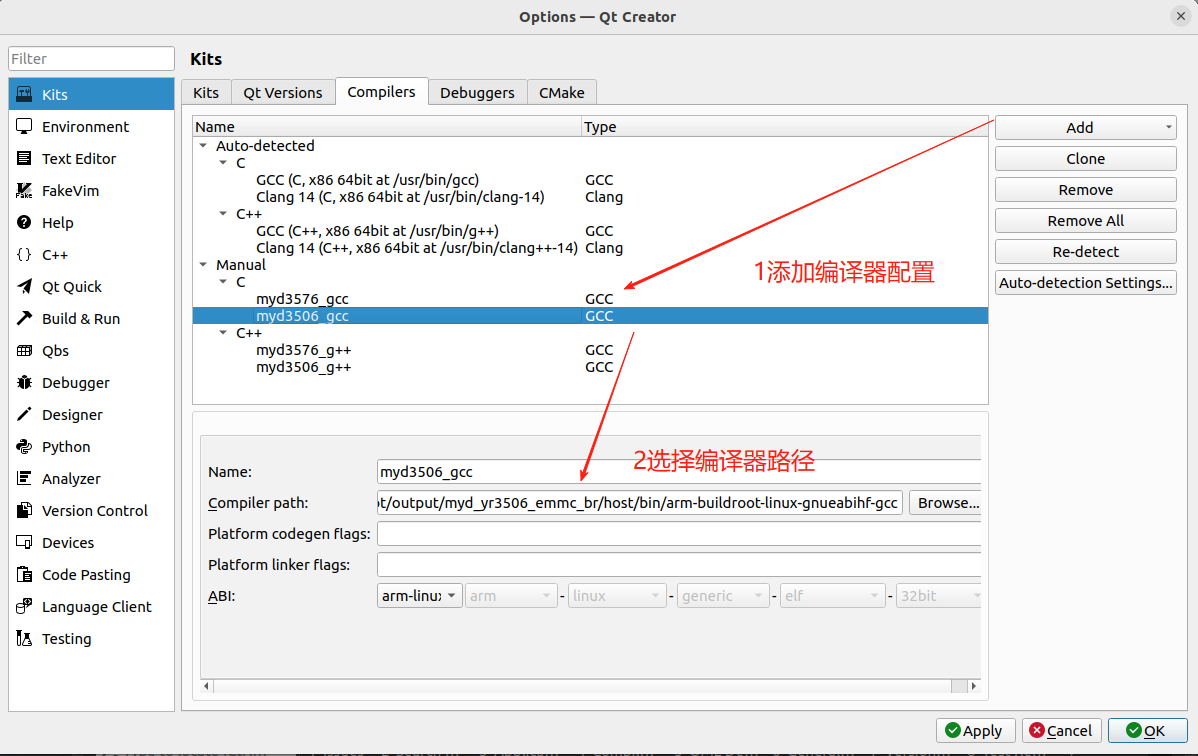Select Clang 14 C++ at /usr/bin/clang++-14 row
The height and width of the screenshot is (756, 1198).
[x=591, y=248]
